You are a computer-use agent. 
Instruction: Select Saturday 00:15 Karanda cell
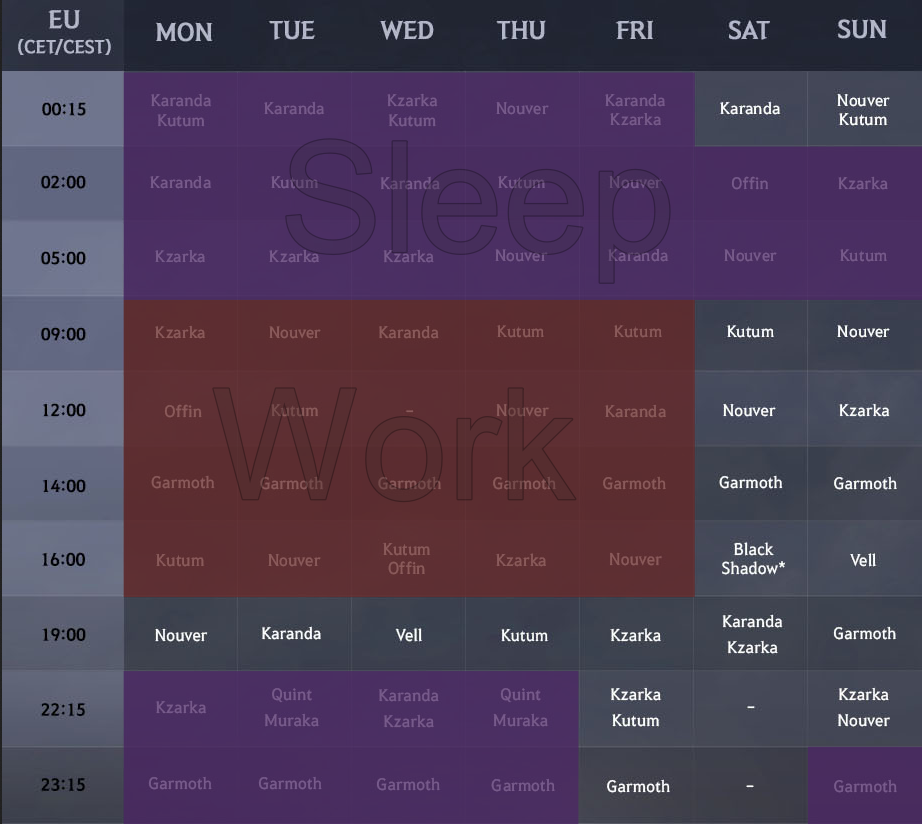pos(749,109)
